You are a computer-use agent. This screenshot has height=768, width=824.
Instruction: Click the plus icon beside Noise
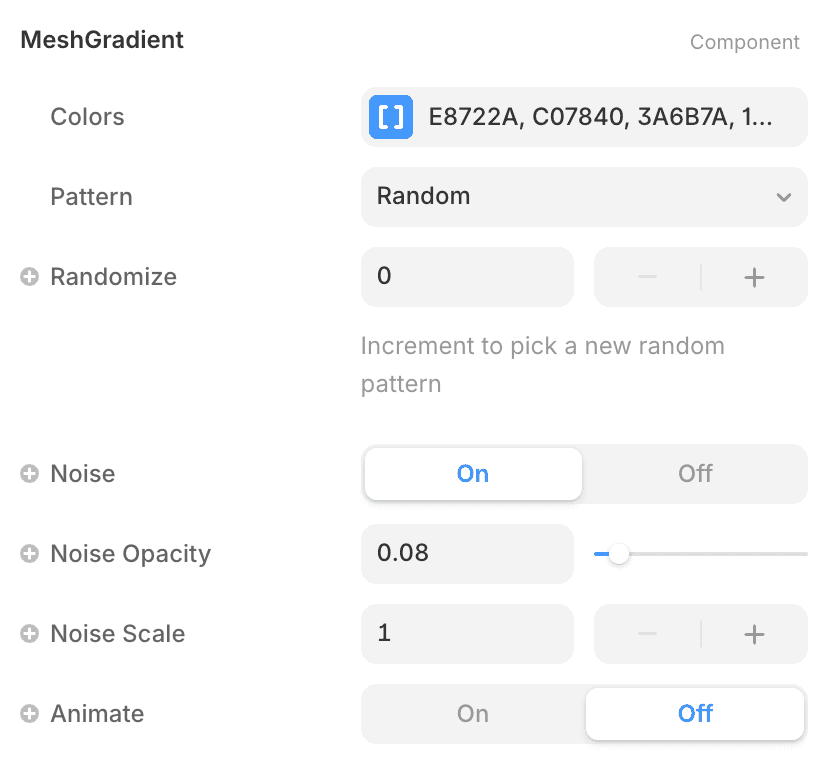click(x=29, y=474)
